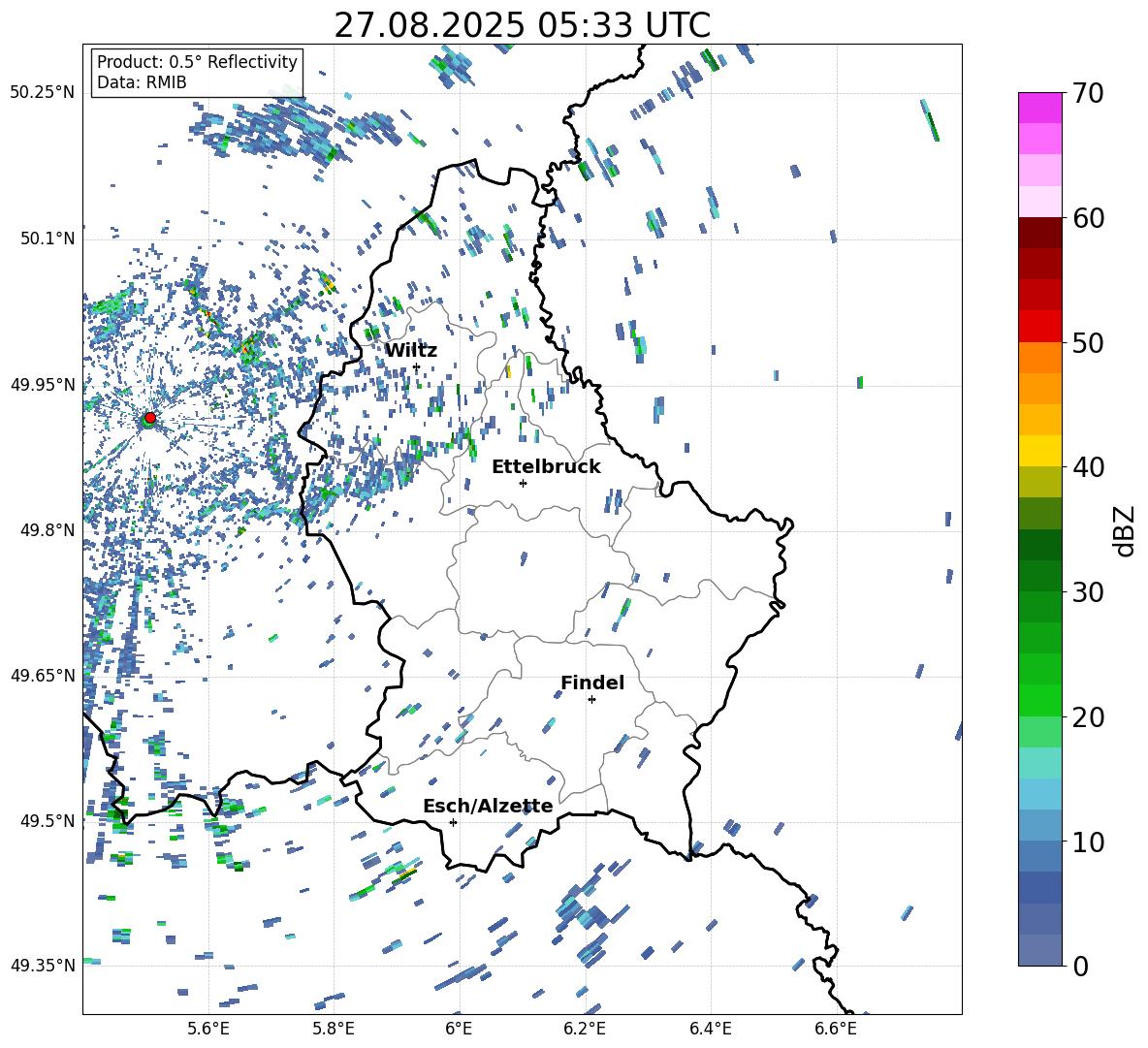Viewport: 1148px width, 1048px height.
Task: Click the colorbar tick label 10
Action: pyautogui.click(x=1087, y=842)
